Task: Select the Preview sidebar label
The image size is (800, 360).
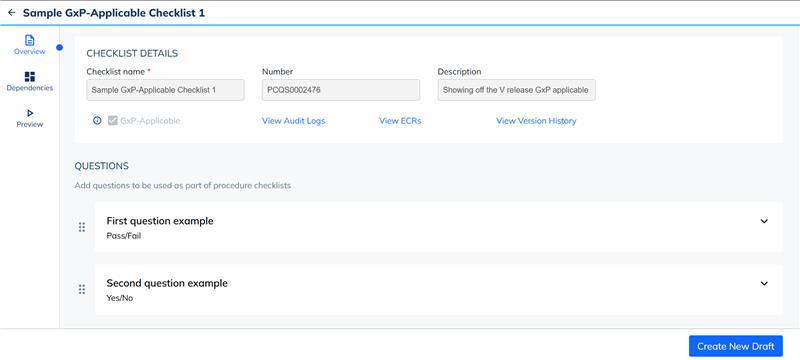Action: click(30, 124)
